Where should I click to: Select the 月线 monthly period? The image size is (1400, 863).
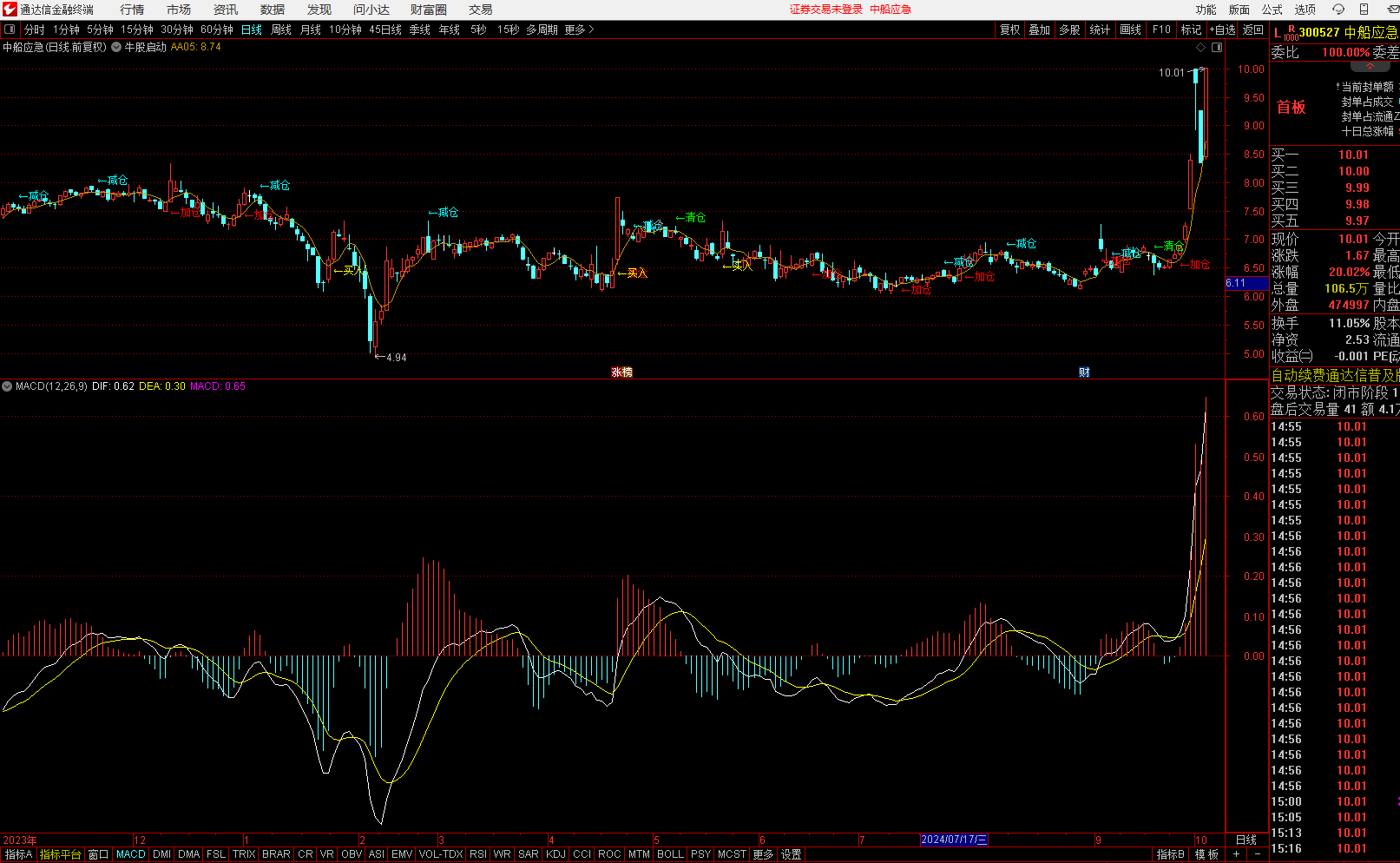[311, 30]
